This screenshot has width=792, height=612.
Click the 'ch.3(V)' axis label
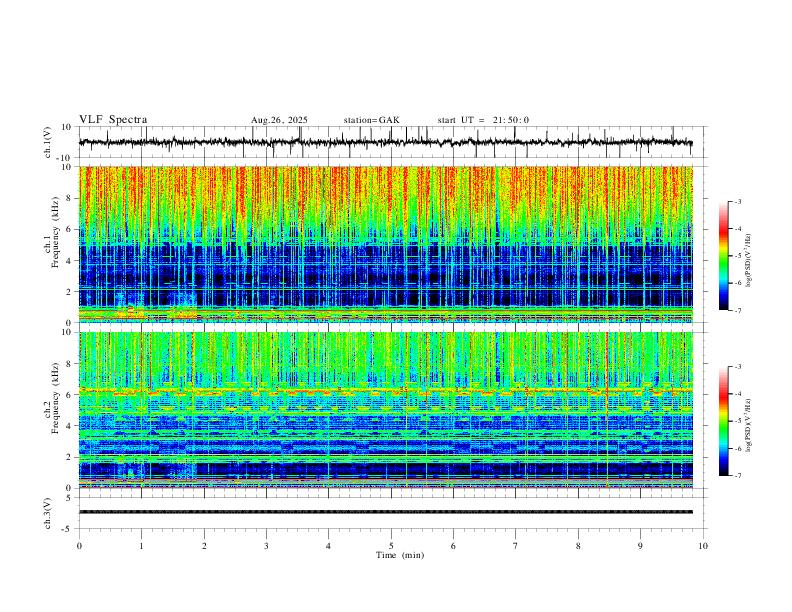tap(48, 513)
